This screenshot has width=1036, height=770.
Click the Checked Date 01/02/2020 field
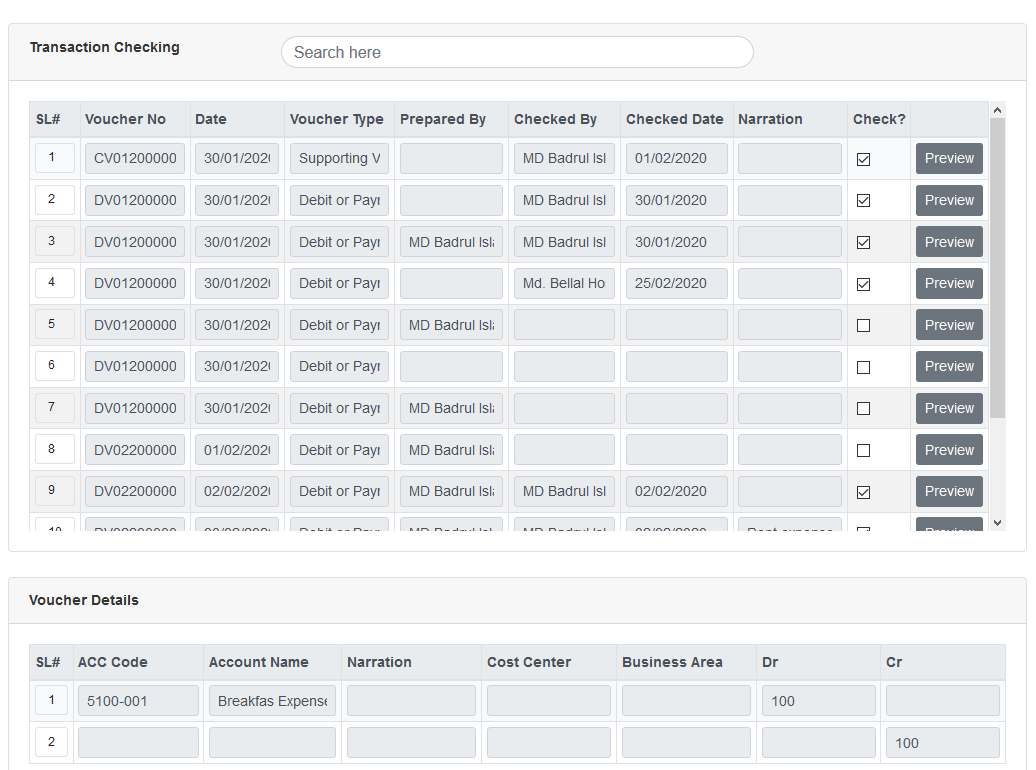coord(675,158)
